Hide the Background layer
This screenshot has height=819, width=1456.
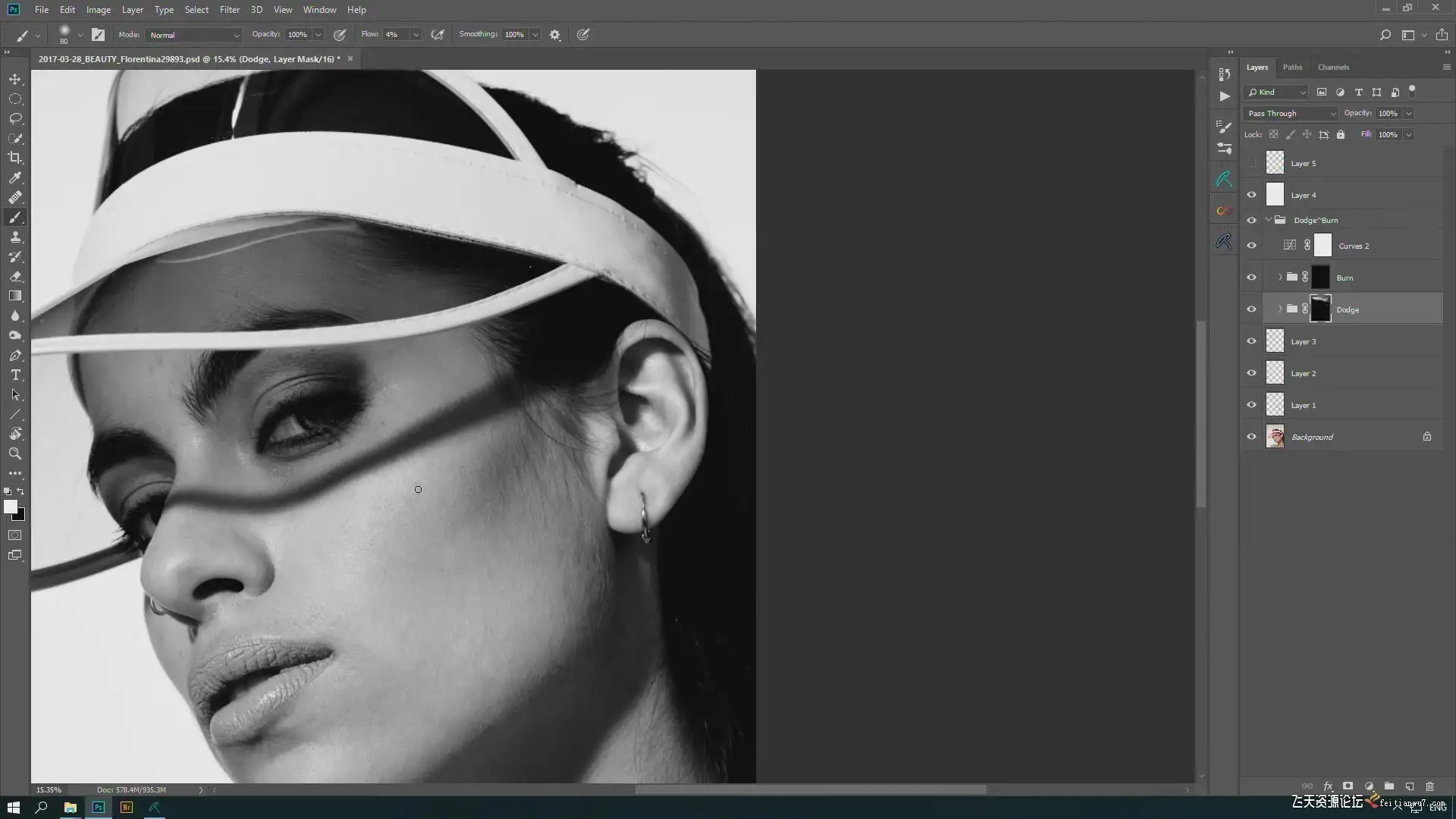pyautogui.click(x=1251, y=437)
